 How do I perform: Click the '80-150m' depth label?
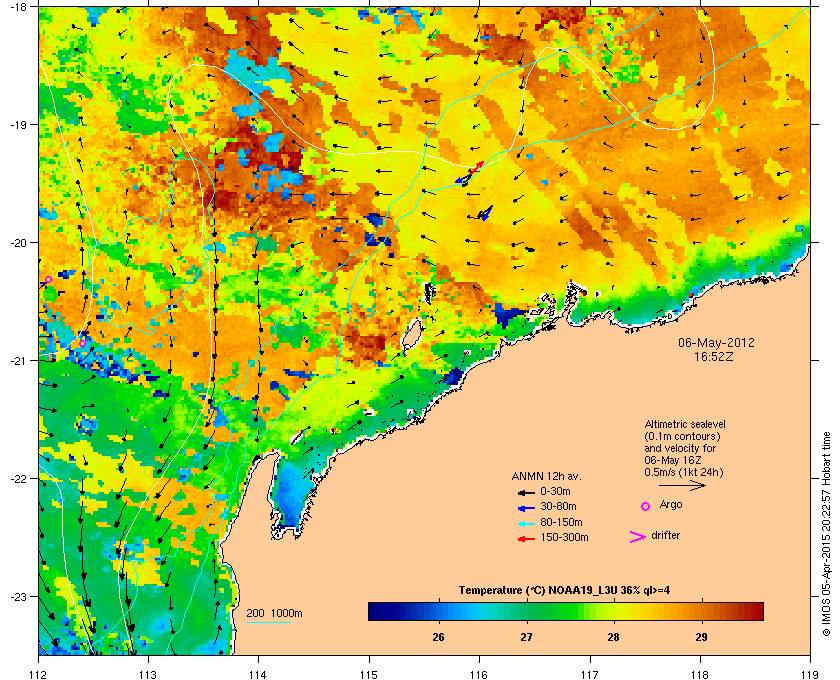tap(561, 522)
